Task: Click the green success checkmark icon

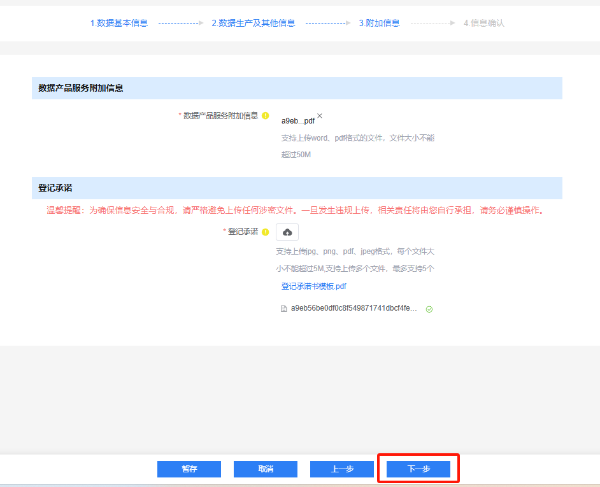Action: 429,309
